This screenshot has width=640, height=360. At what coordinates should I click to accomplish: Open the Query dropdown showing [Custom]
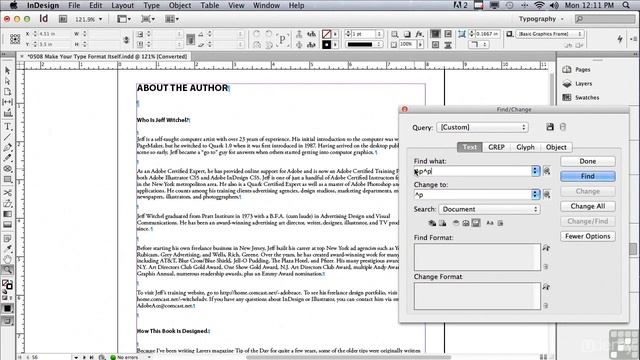[482, 127]
